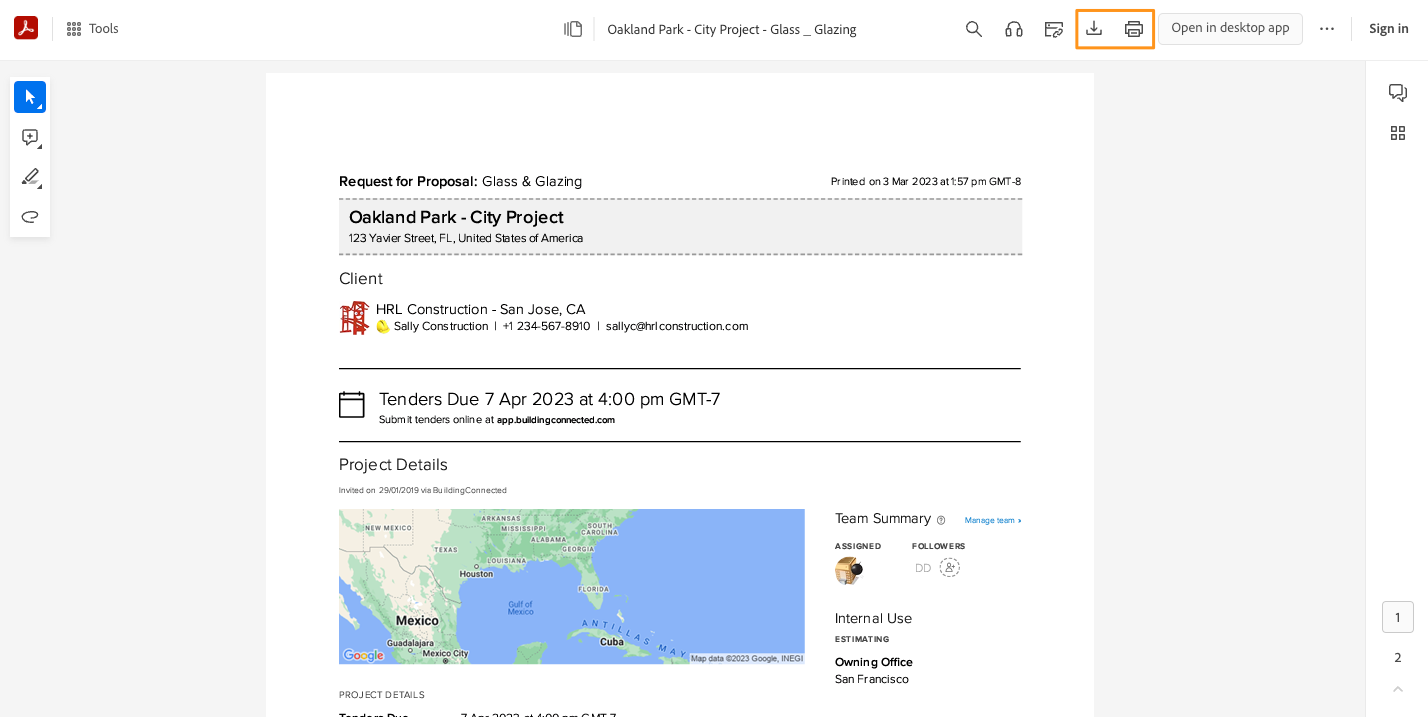Screen dimensions: 1428x717
Task: Click the Adobe Acrobat home logo
Action: point(26,29)
